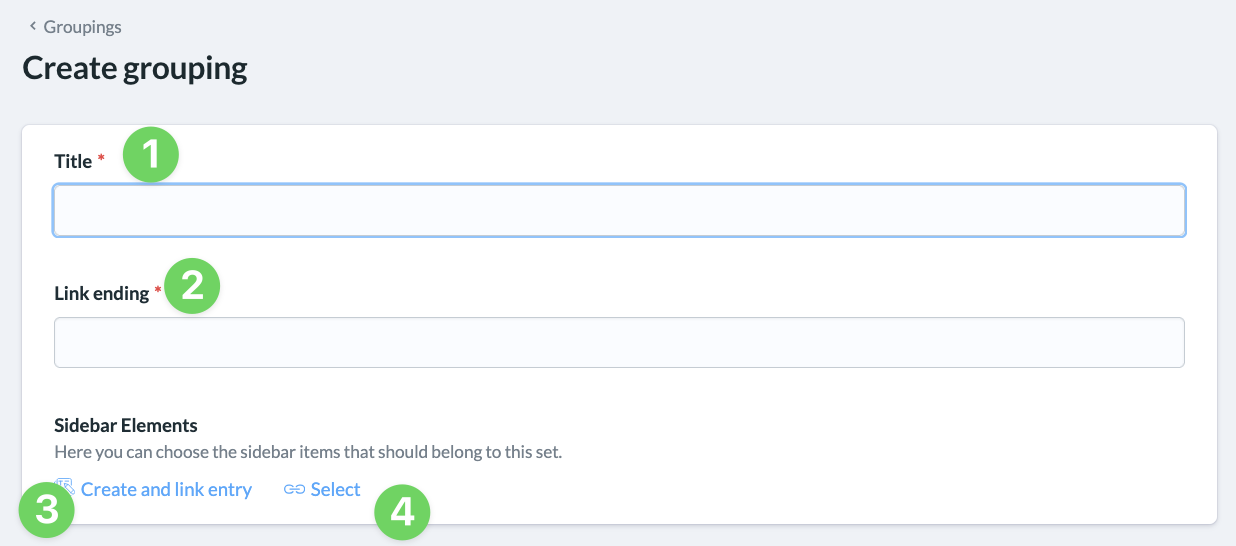The width and height of the screenshot is (1236, 546).
Task: Click the Create grouping page heading
Action: [135, 69]
